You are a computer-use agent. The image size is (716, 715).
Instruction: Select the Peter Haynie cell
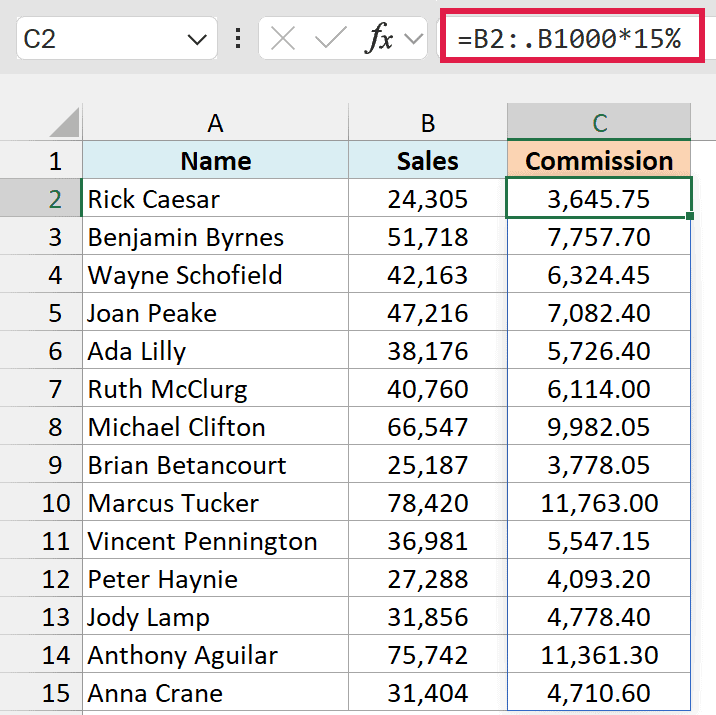point(216,578)
